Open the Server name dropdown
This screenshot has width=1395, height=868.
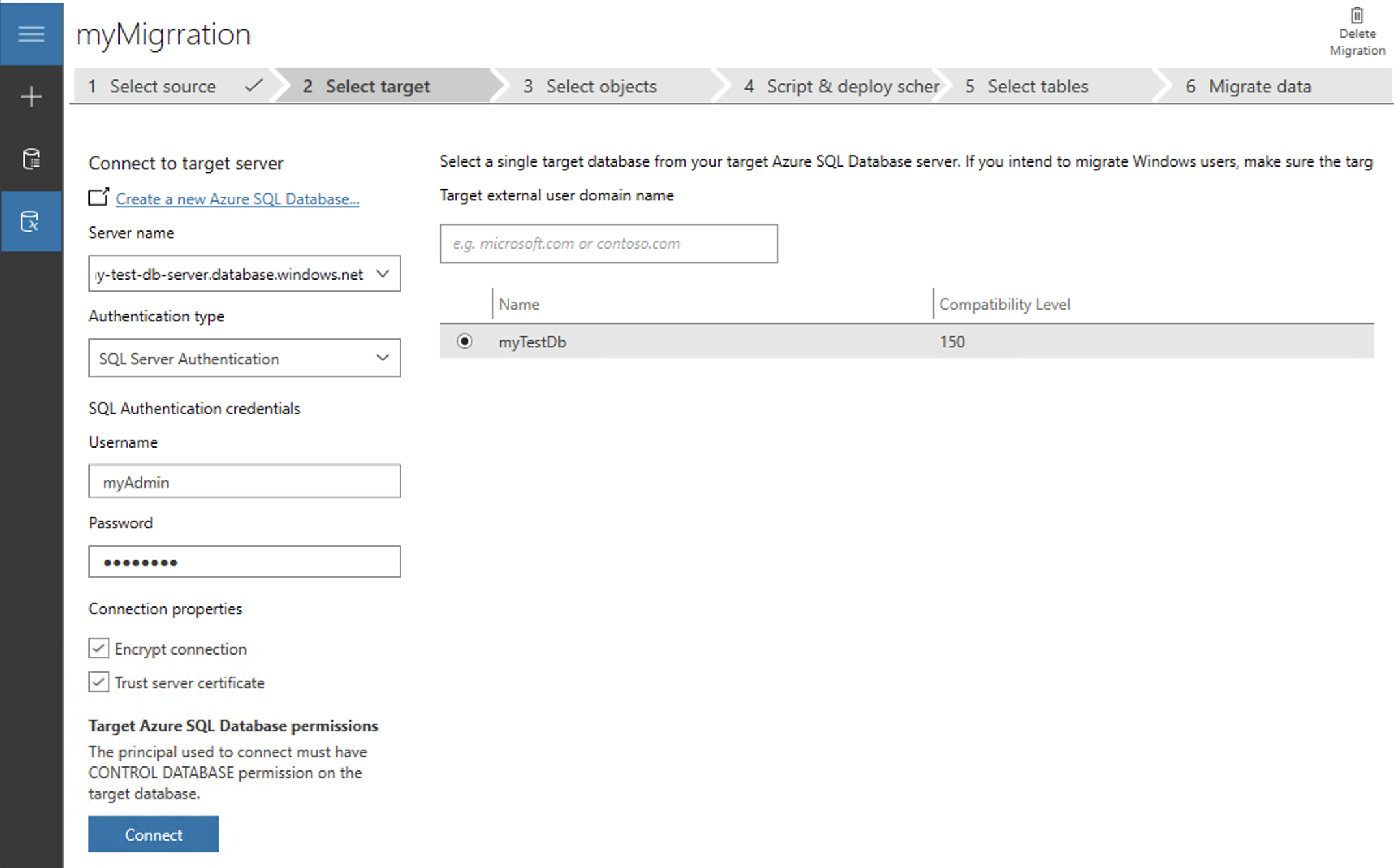pos(383,274)
